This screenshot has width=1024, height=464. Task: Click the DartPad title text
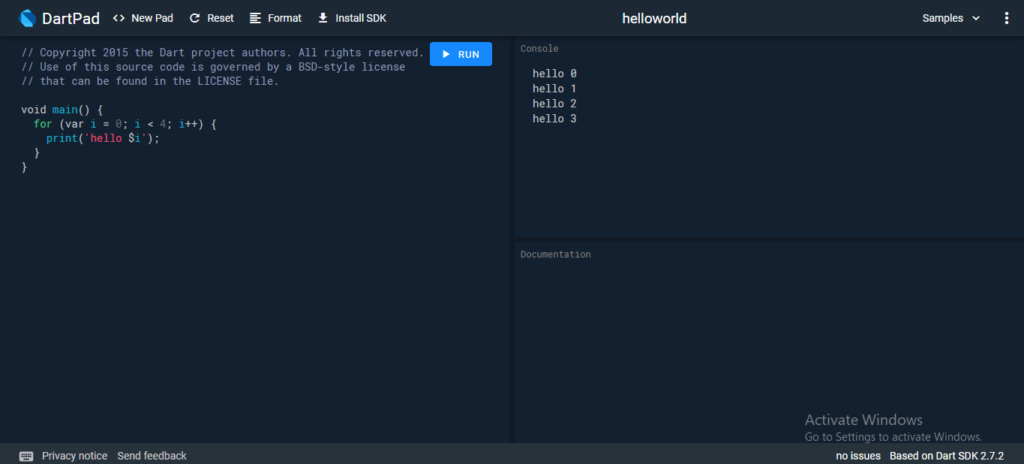[71, 18]
